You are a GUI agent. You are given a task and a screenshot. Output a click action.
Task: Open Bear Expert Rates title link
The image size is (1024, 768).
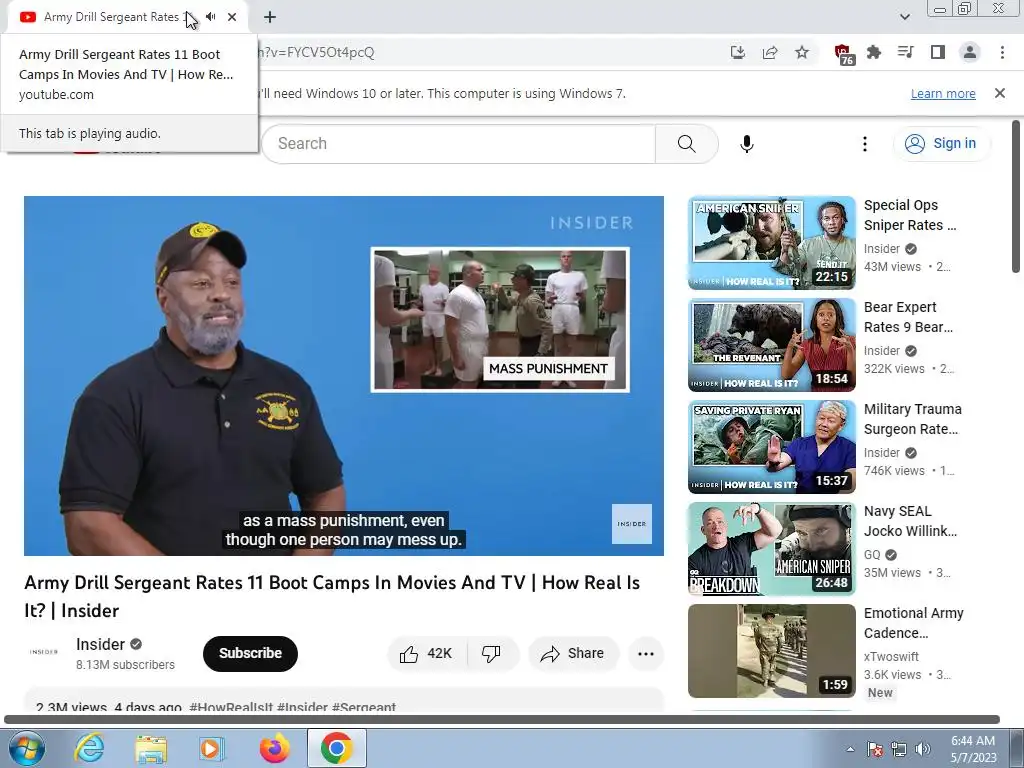click(x=908, y=317)
